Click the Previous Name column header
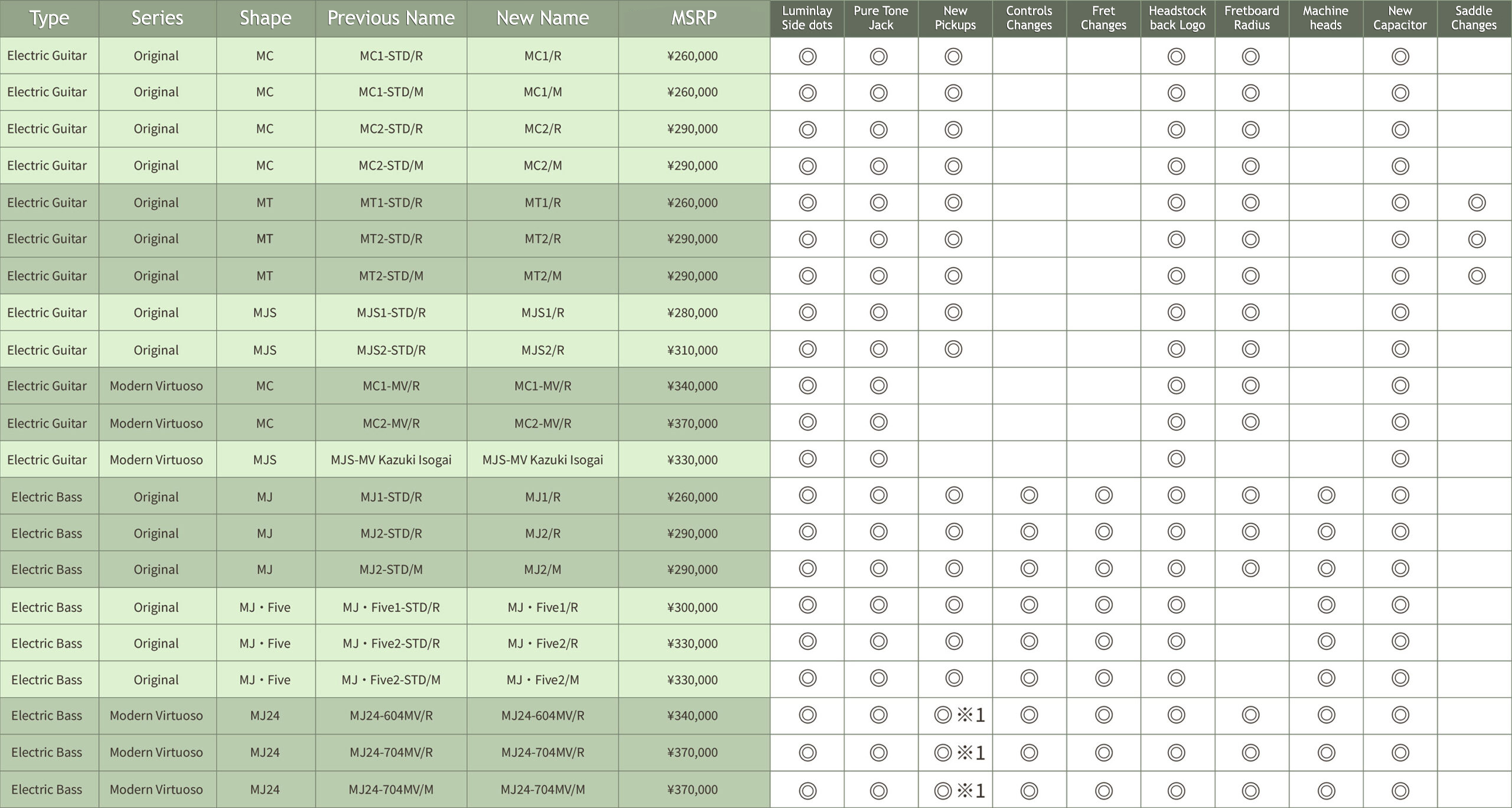1512x808 pixels. 391,18
